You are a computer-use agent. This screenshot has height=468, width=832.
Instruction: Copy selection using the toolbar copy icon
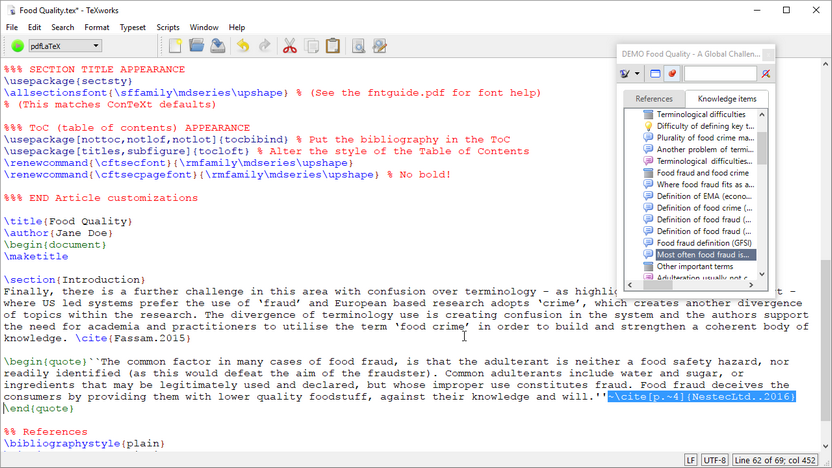[x=311, y=46]
